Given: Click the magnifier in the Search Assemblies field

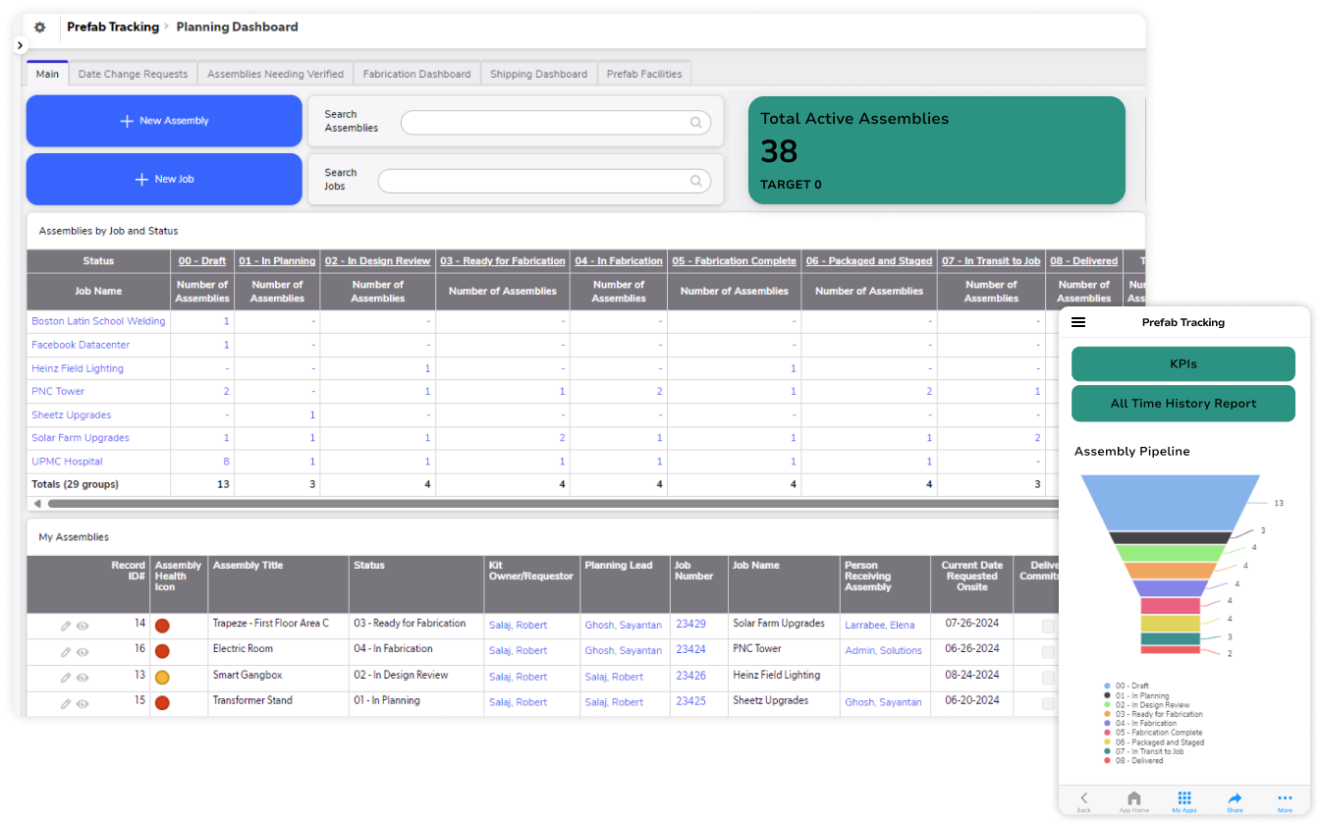Looking at the screenshot, I should coord(696,122).
